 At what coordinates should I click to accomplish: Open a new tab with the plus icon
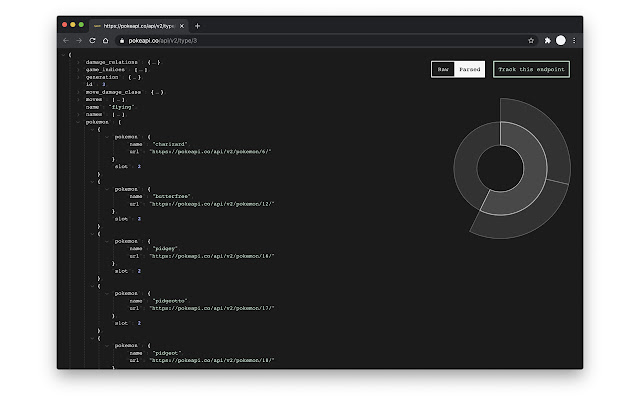(197, 26)
